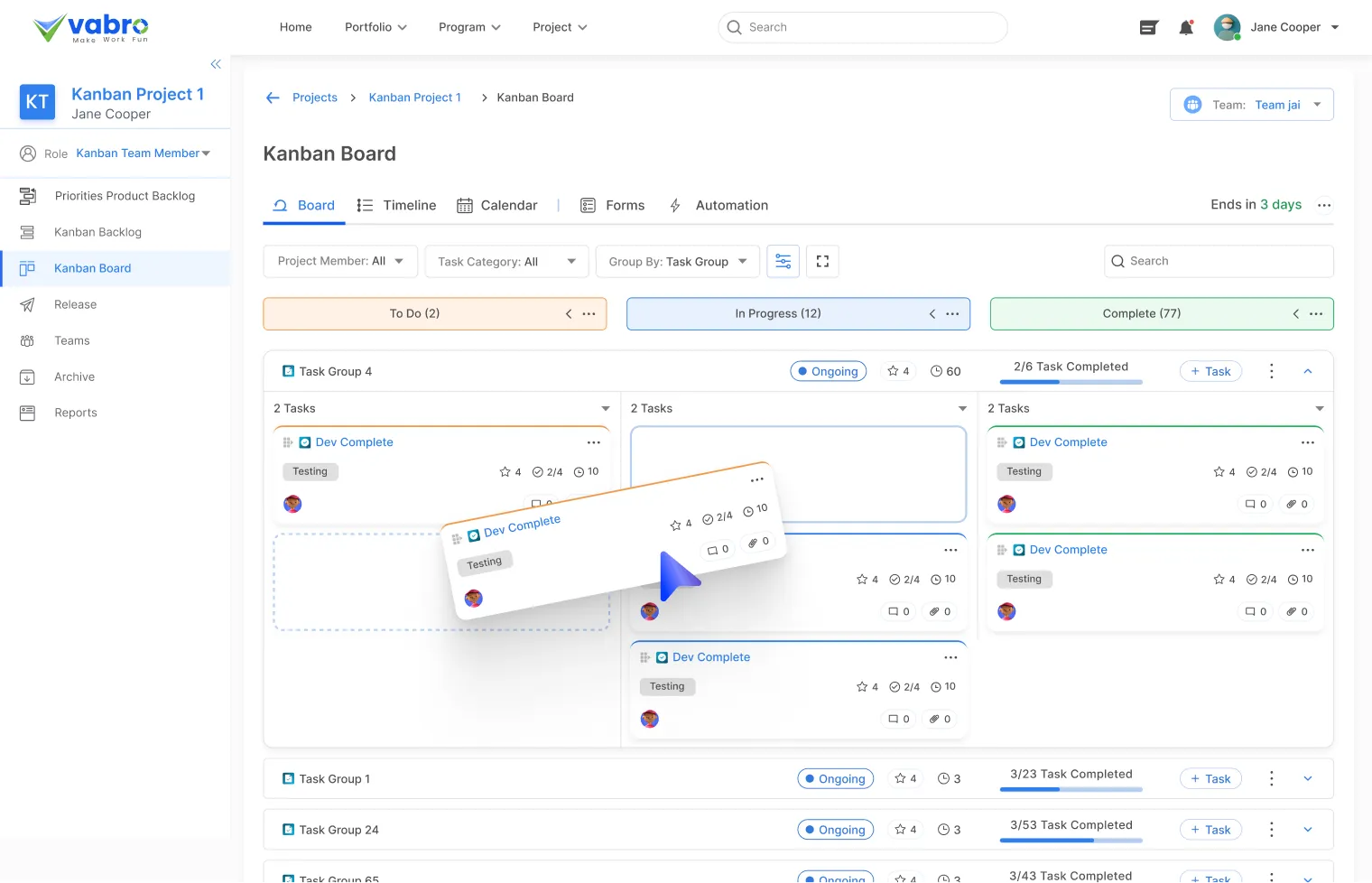The height and width of the screenshot is (883, 1372).
Task: Open the messages icon in header
Action: point(1148,28)
